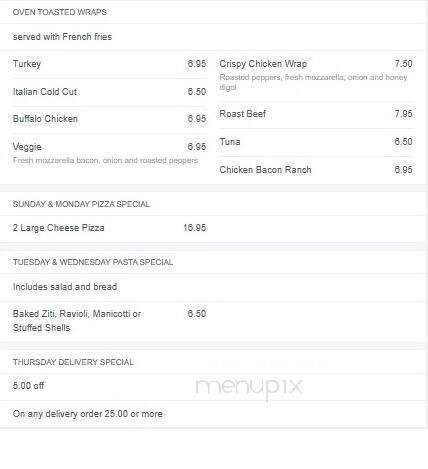
Task: Select the 5.00 off delivery offer
Action: click(28, 386)
